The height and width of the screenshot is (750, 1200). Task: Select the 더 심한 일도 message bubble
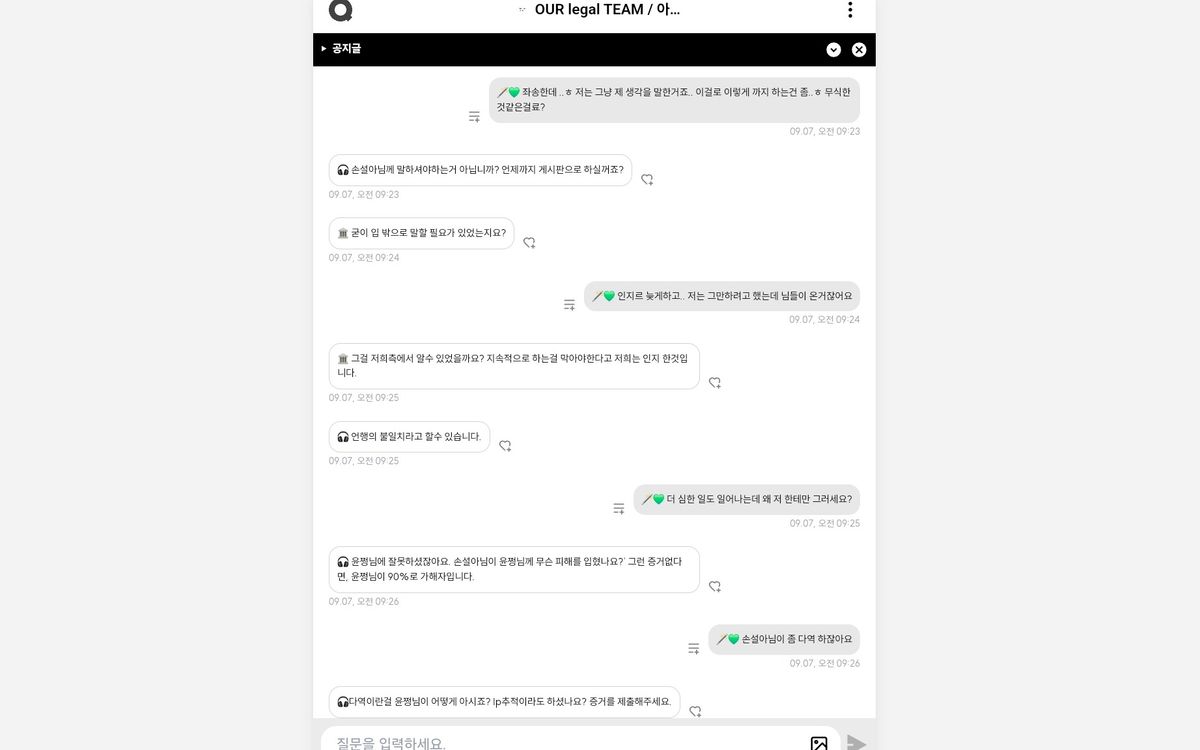pos(746,500)
